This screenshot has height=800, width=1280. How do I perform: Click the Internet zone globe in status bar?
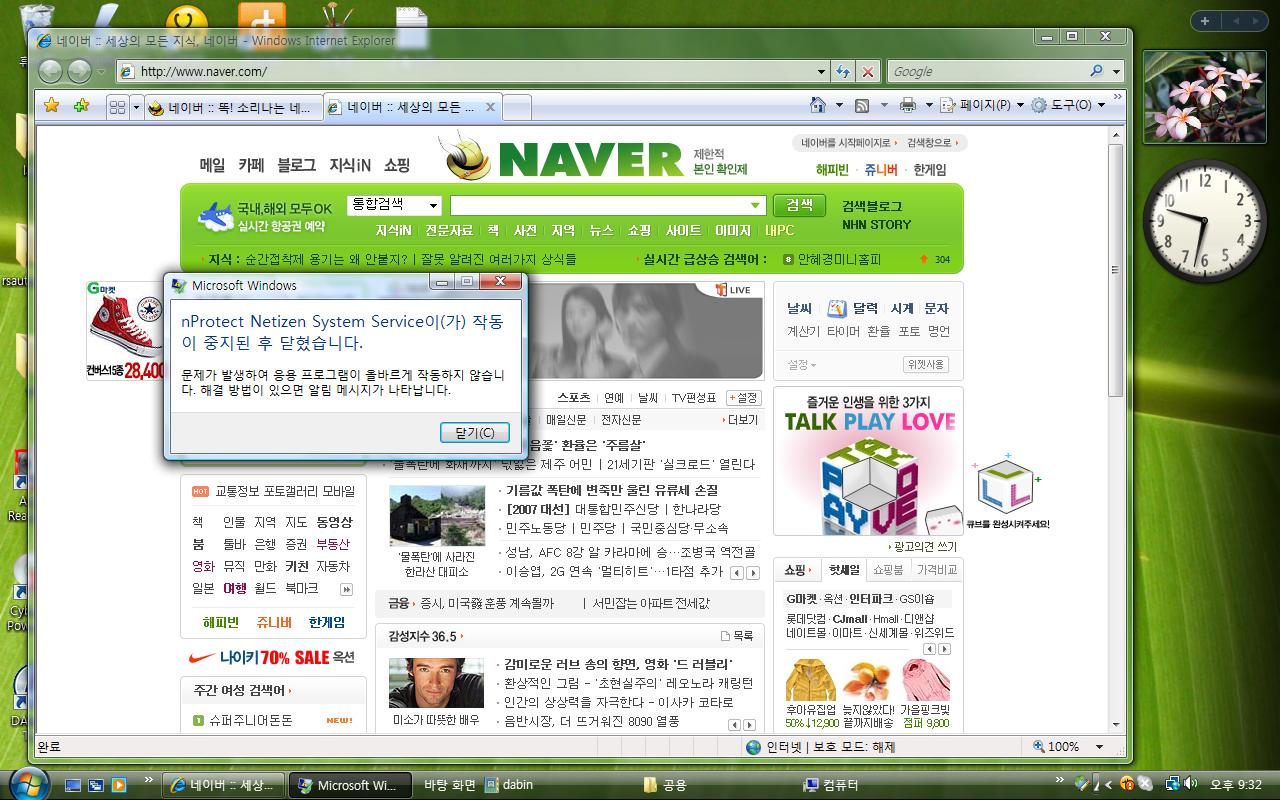click(x=755, y=747)
